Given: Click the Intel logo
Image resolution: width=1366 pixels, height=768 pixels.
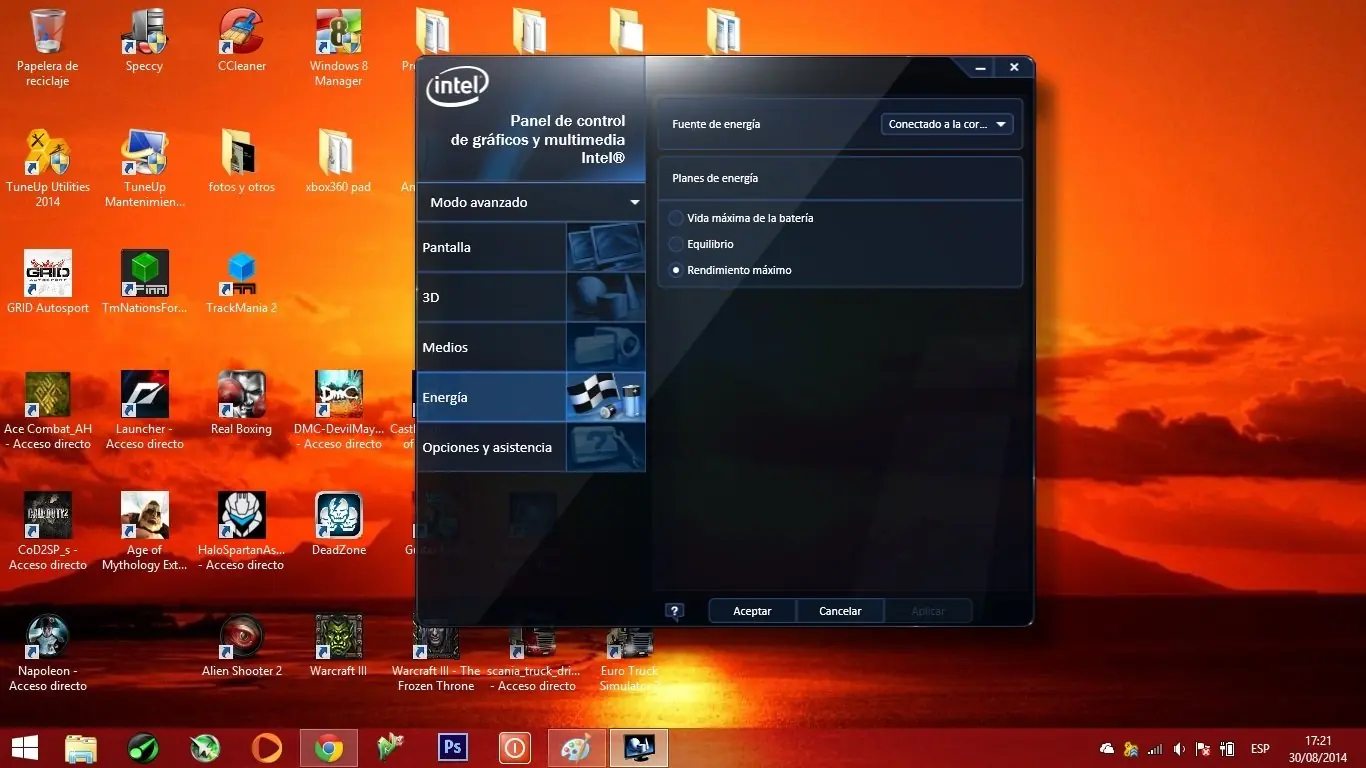Looking at the screenshot, I should 457,87.
